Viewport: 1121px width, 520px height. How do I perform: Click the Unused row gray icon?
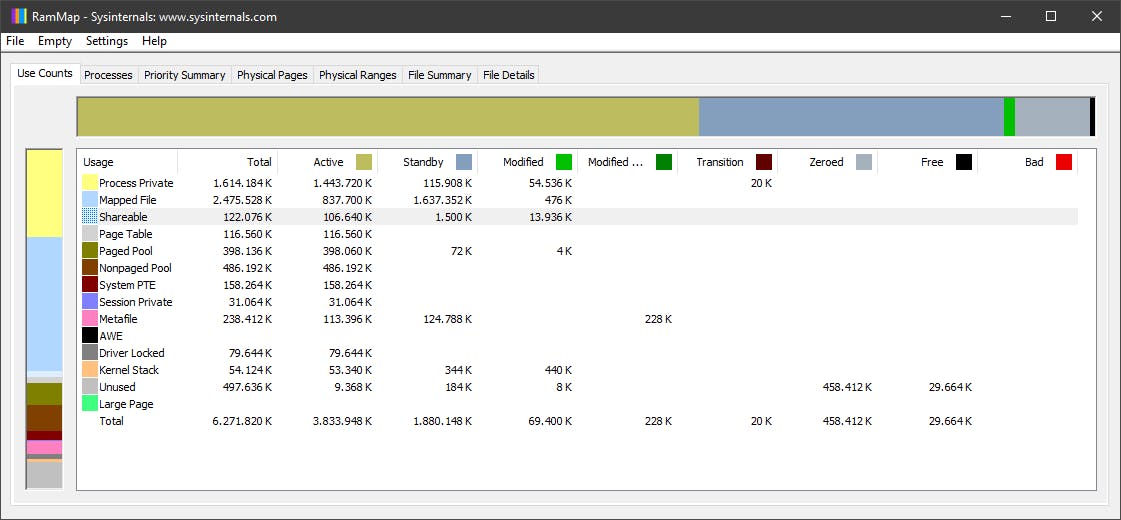pos(89,387)
